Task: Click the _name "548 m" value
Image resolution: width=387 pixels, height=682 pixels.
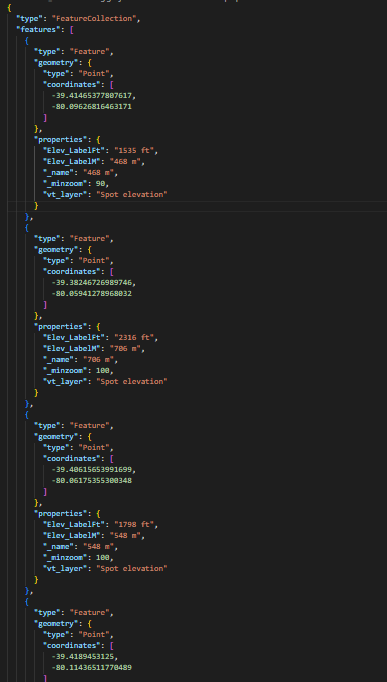Action: (100, 546)
